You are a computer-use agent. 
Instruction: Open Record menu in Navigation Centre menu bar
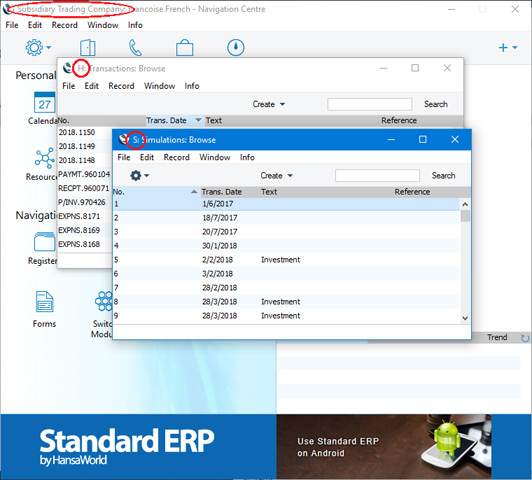pyautogui.click(x=64, y=25)
